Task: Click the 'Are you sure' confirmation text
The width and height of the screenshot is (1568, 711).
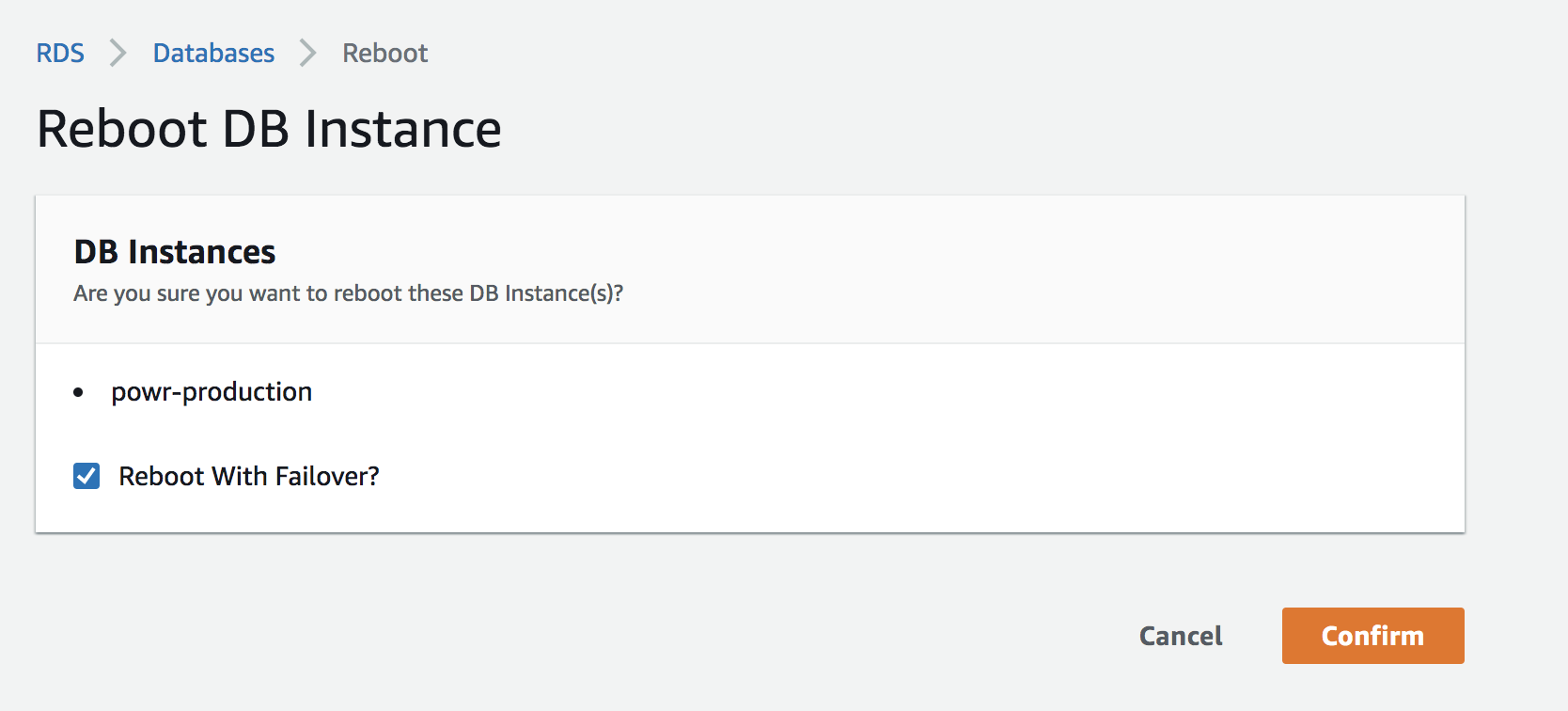Action: click(x=348, y=293)
